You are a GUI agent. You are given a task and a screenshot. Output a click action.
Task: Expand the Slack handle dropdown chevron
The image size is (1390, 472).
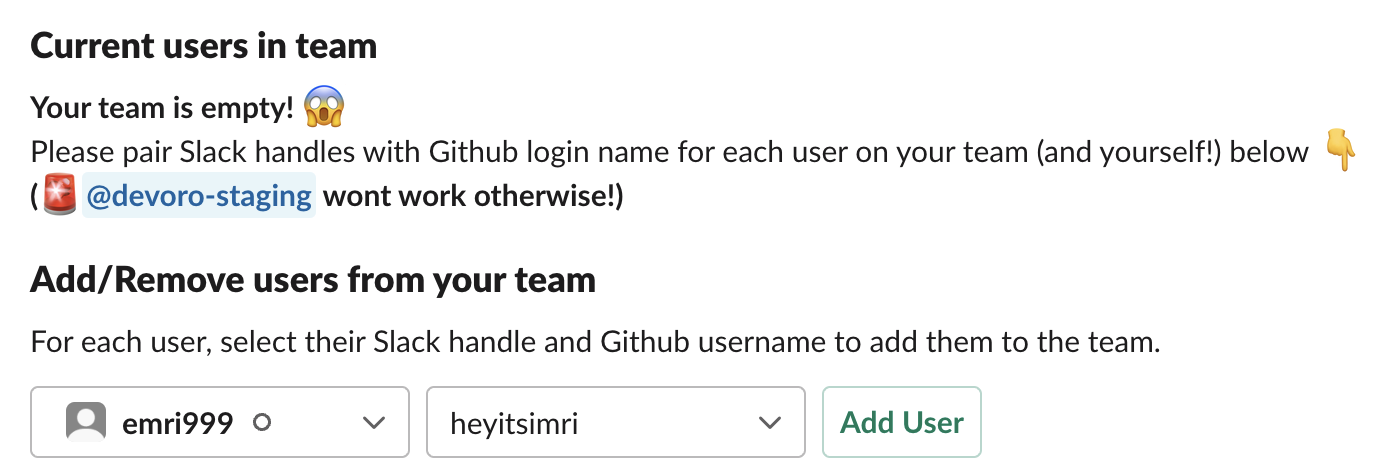coord(373,423)
